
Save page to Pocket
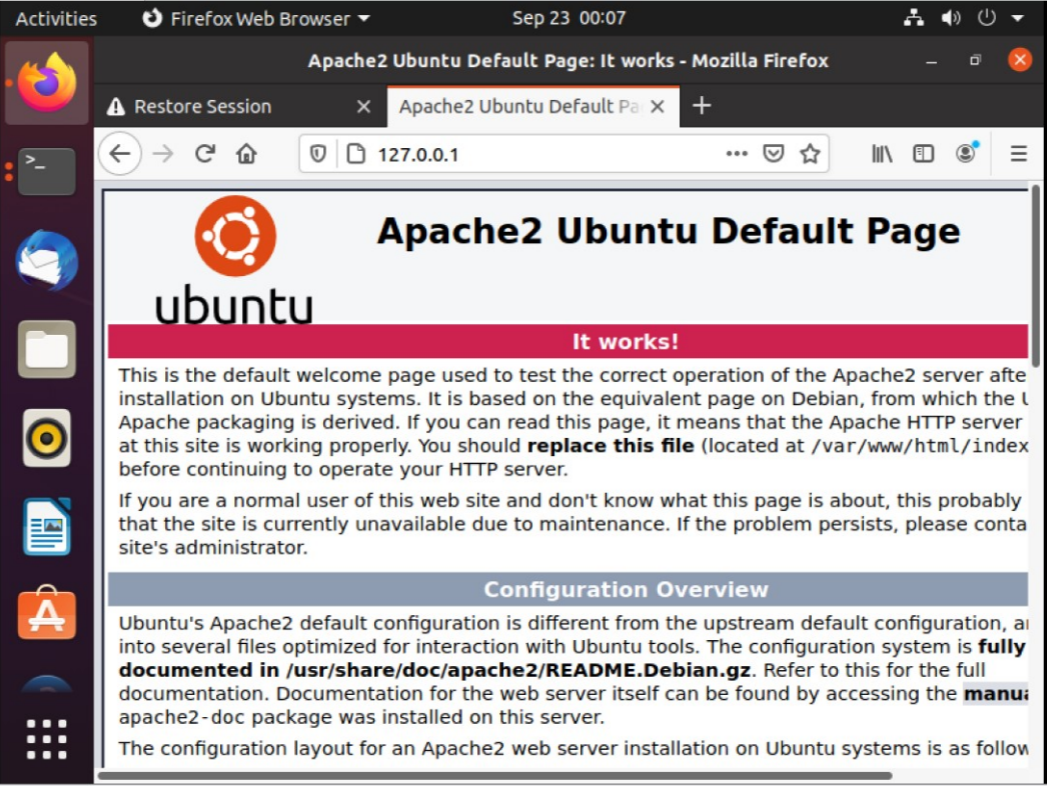[x=773, y=154]
